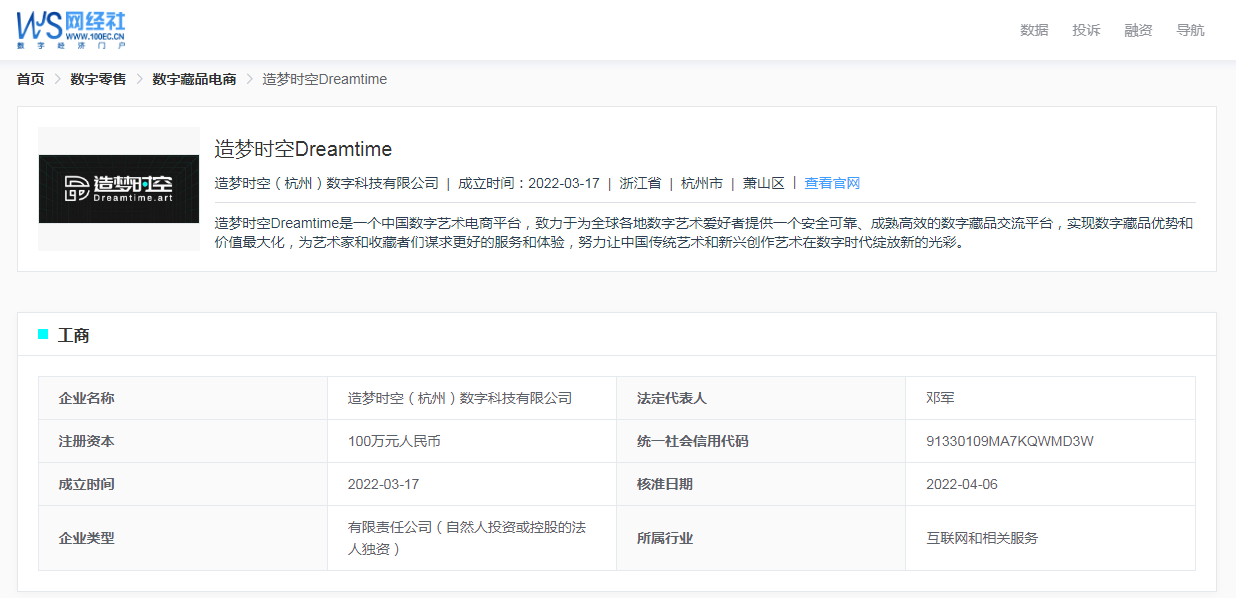Click 萧山区 in the company info line
Image resolution: width=1236 pixels, height=598 pixels.
pos(764,183)
